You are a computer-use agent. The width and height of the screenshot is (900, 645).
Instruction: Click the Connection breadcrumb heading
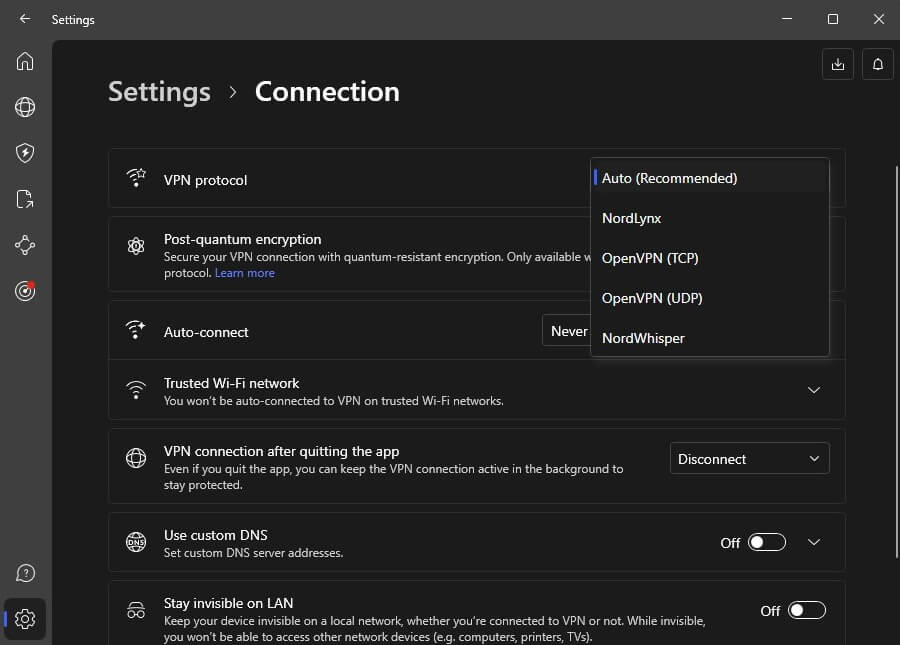[x=327, y=92]
